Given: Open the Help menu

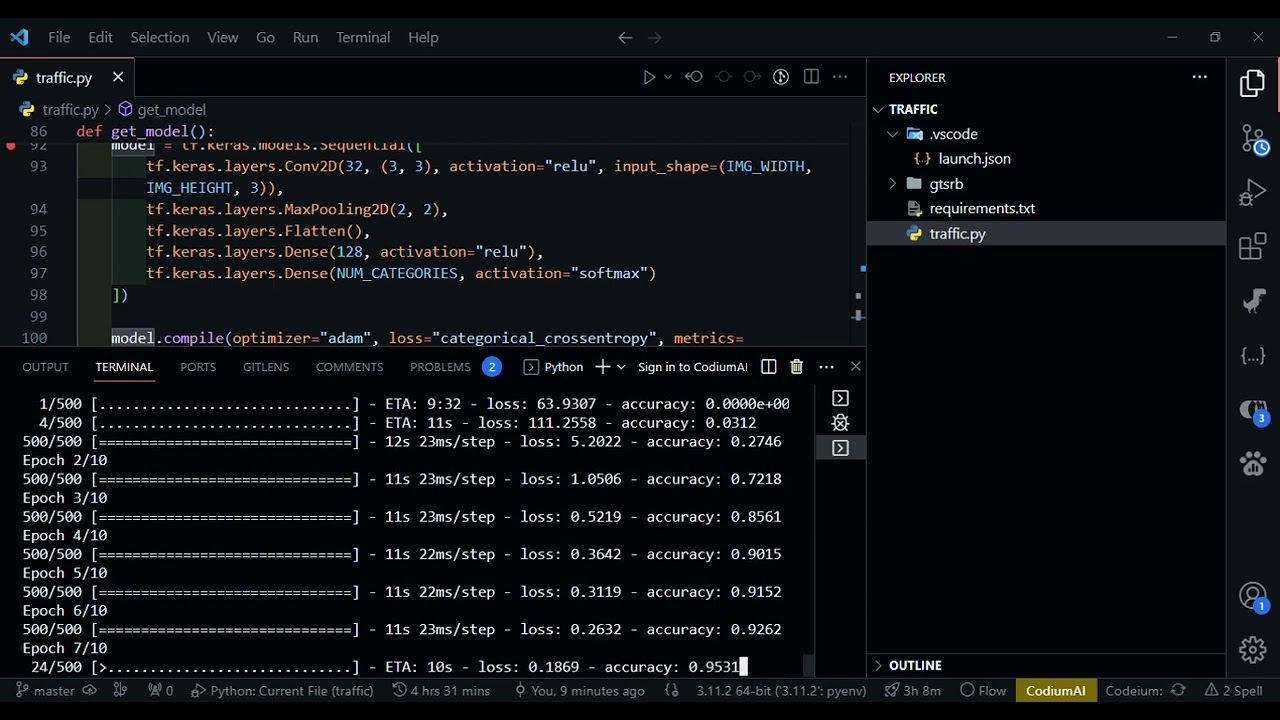Looking at the screenshot, I should pyautogui.click(x=423, y=37).
